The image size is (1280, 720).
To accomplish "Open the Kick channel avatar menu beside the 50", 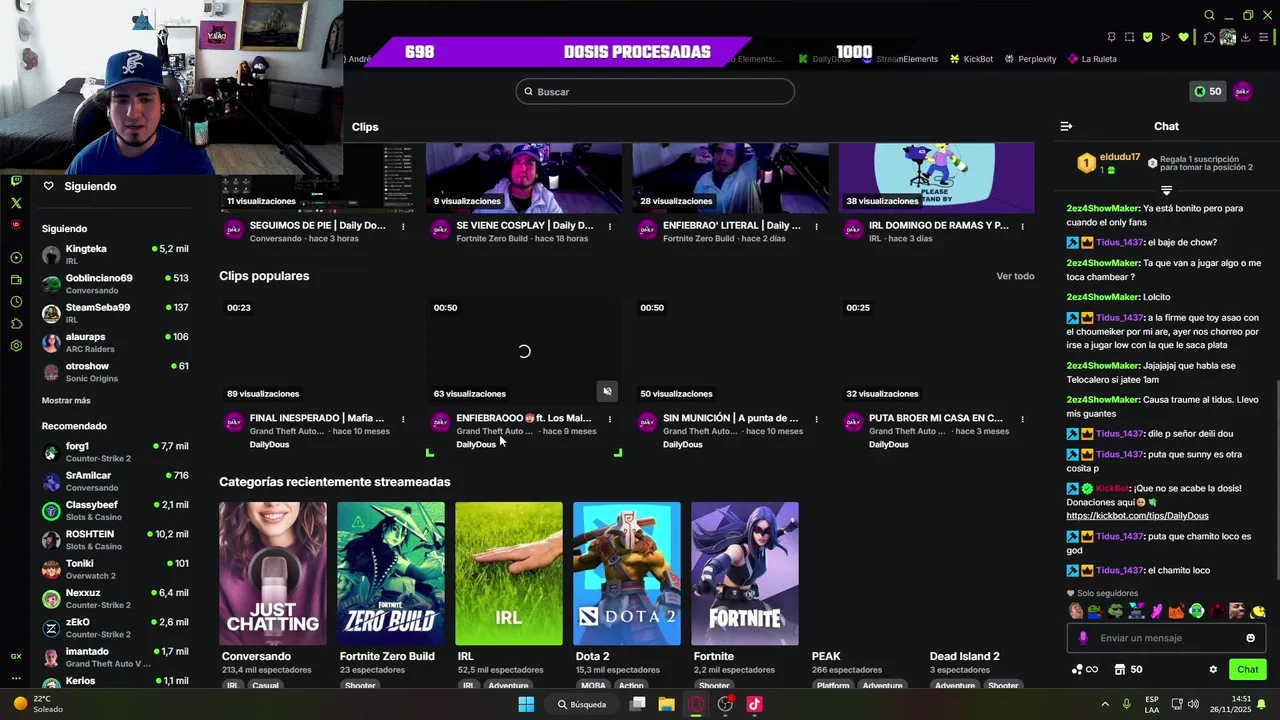I will pos(1242,91).
